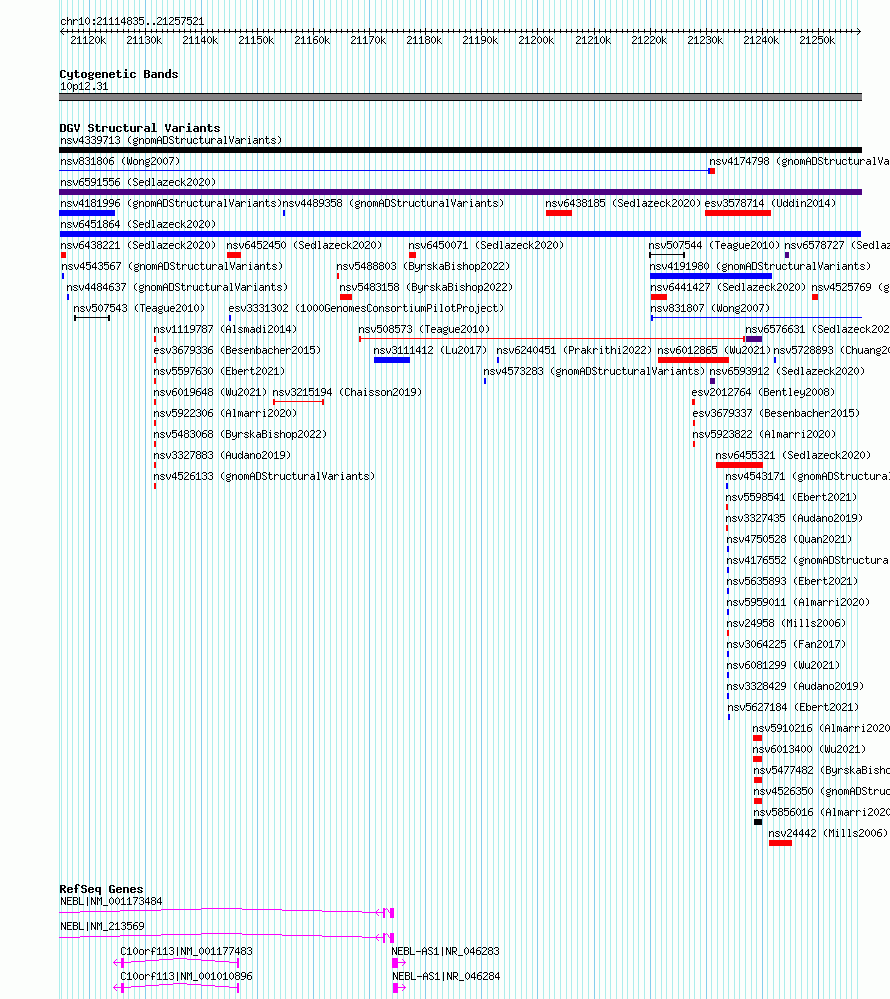
Task: Open nsv24958 (Mills2006) label
Action: 786,624
